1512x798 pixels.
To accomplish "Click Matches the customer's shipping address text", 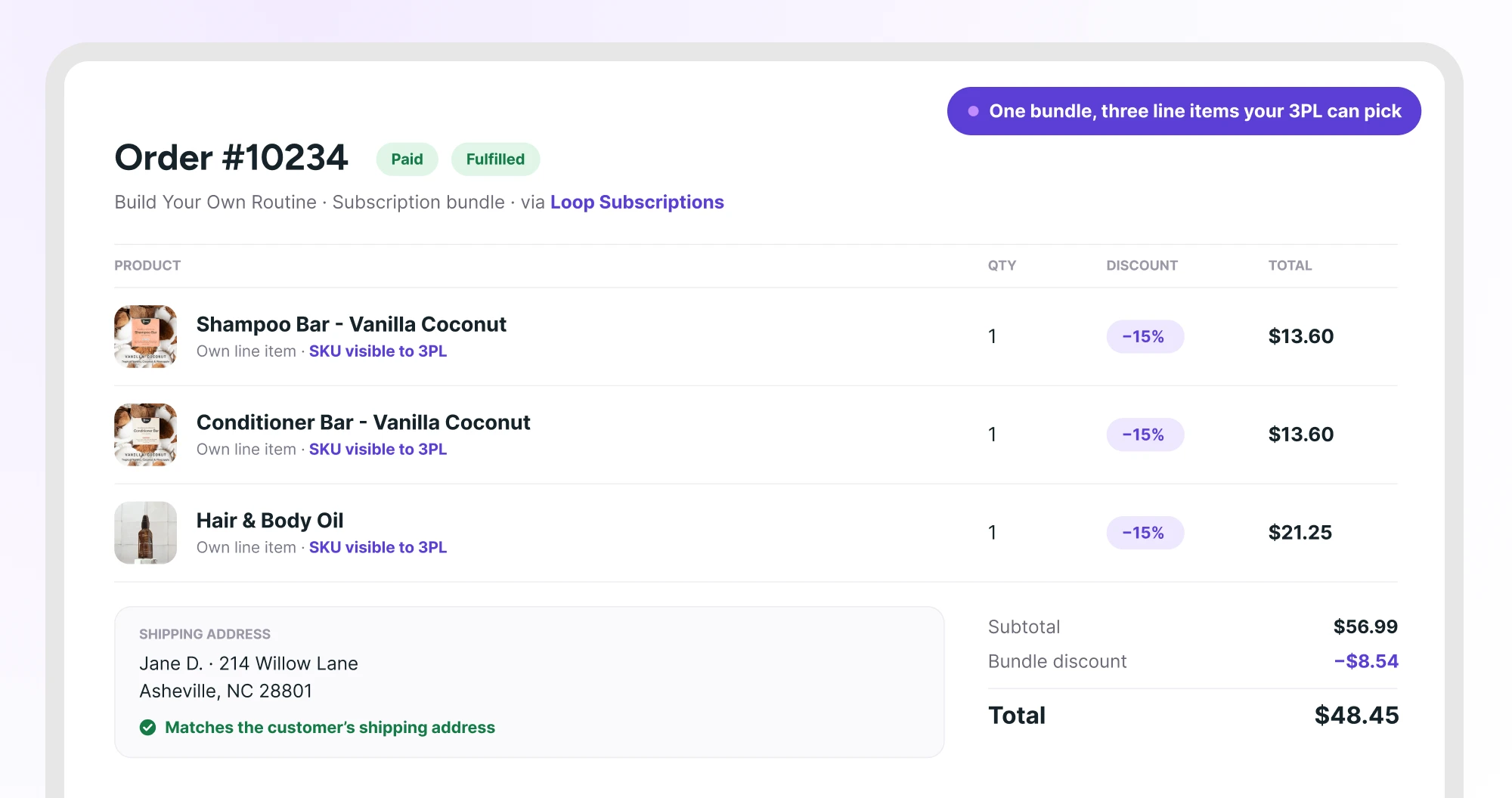I will [330, 727].
